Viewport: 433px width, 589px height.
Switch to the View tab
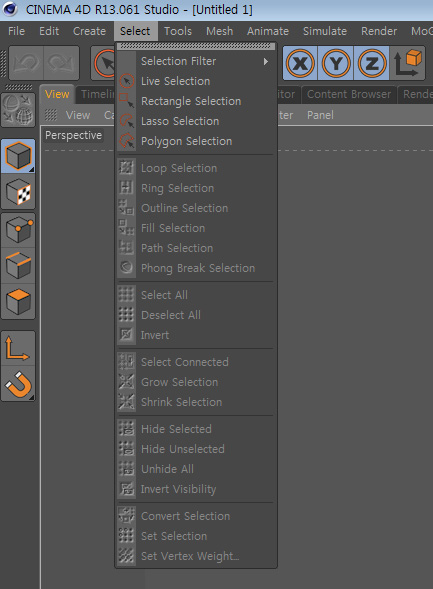pos(57,94)
